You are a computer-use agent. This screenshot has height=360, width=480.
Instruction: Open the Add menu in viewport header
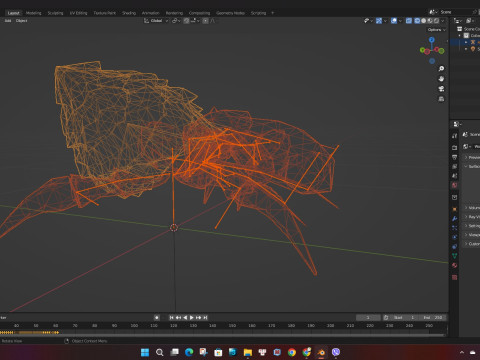pyautogui.click(x=8, y=21)
